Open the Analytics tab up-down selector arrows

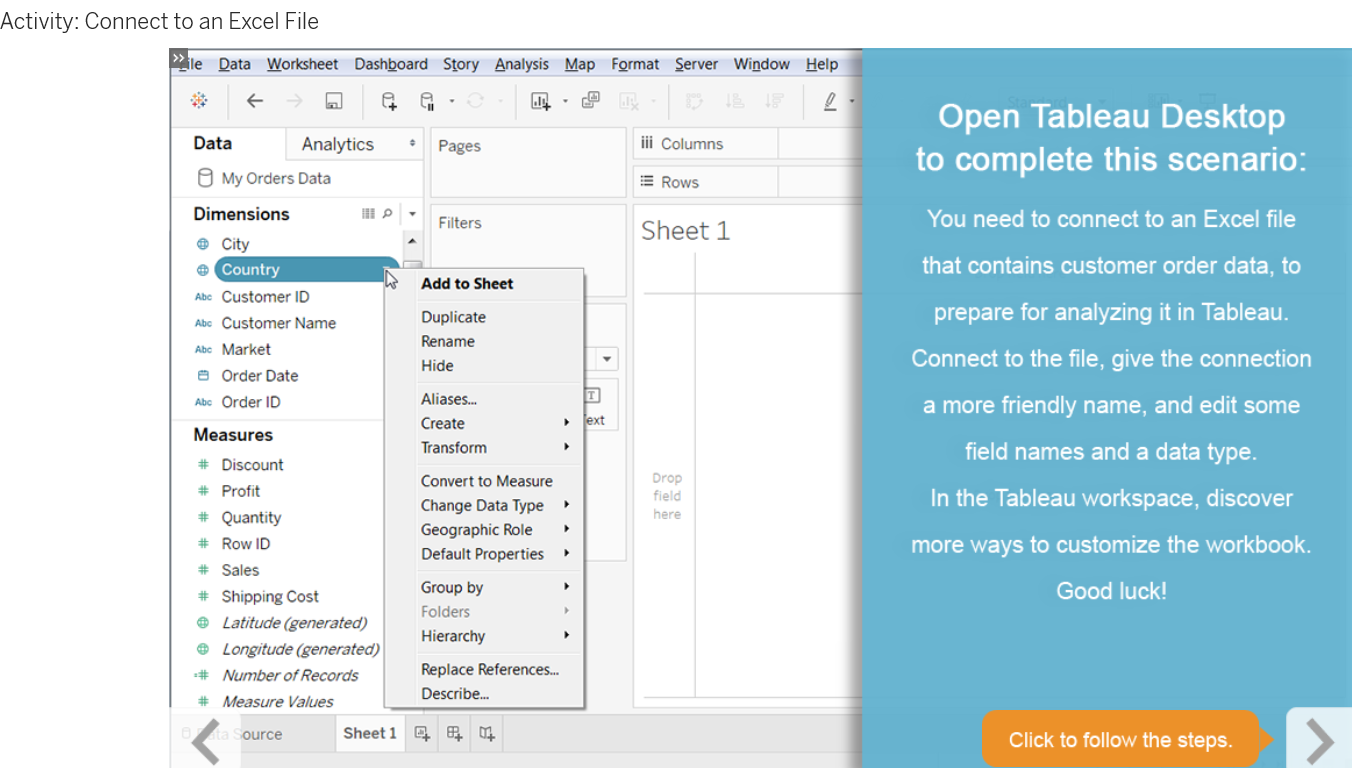pos(412,144)
